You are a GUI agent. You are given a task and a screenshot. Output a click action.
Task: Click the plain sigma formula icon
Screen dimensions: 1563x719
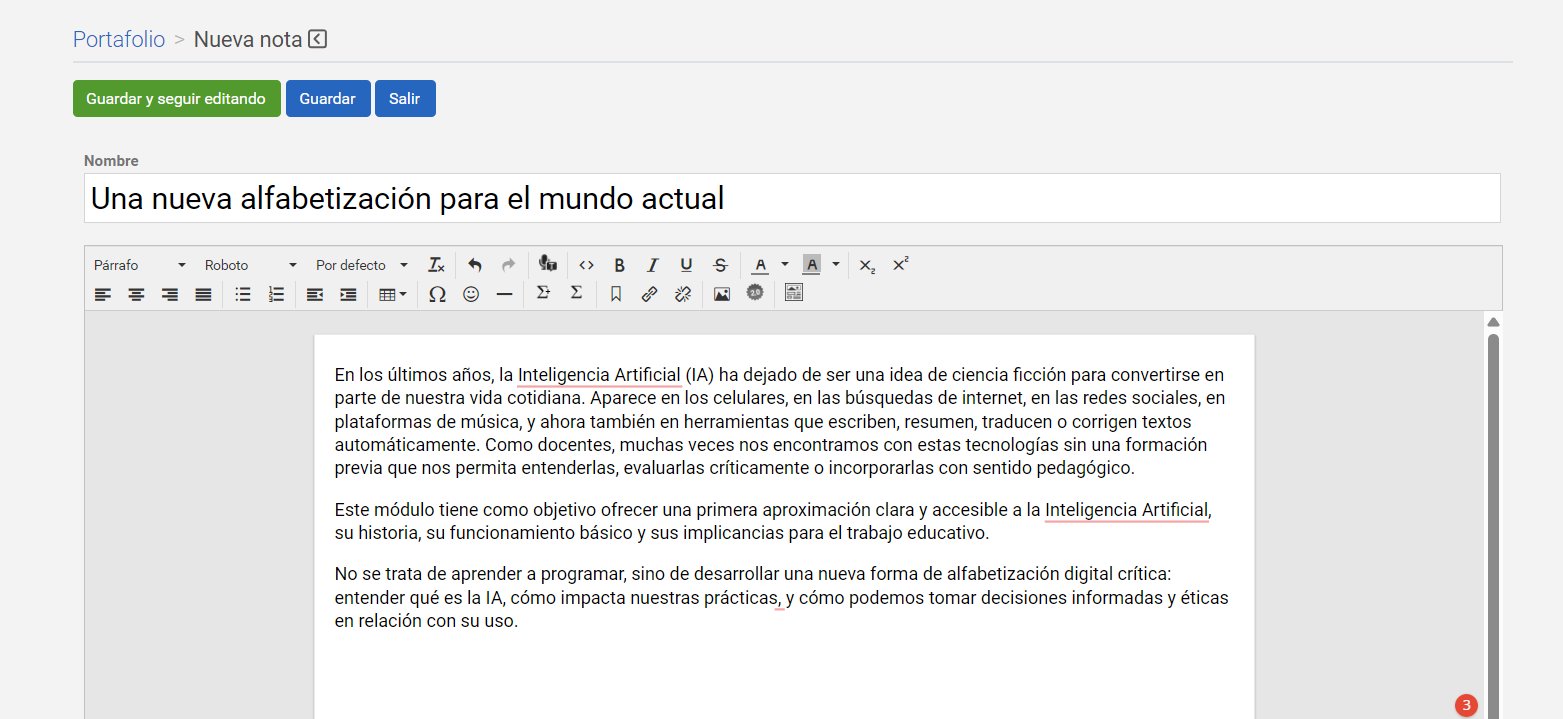(576, 293)
